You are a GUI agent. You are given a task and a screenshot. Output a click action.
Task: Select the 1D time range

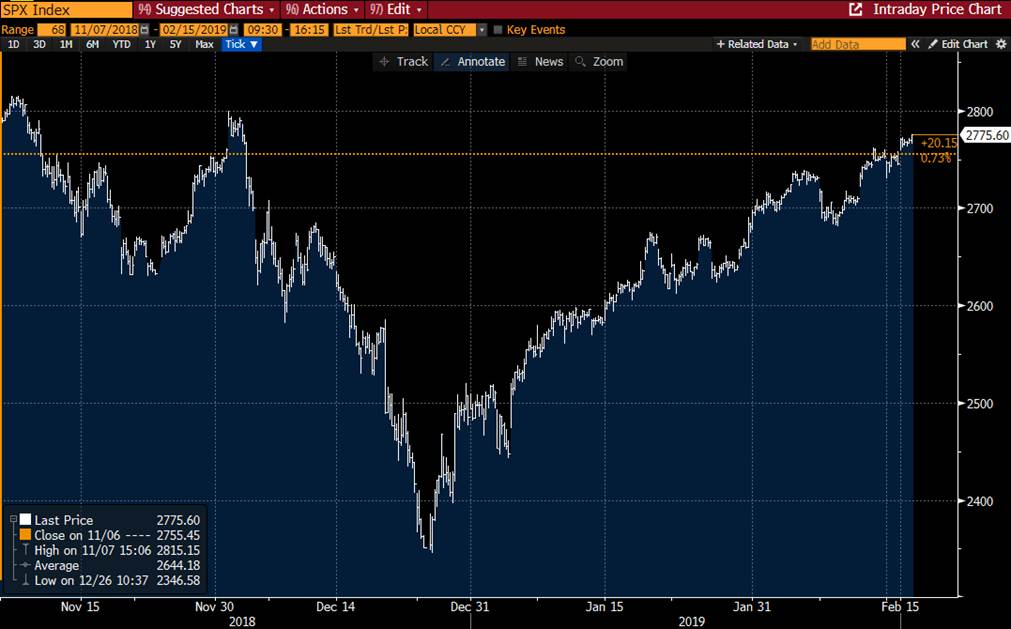(x=13, y=45)
